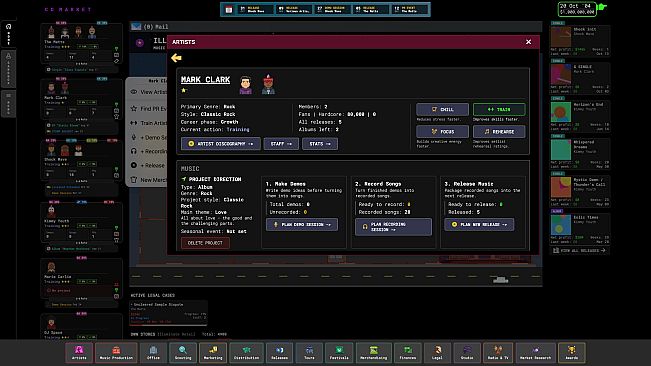This screenshot has height=366, width=651.
Task: Open Music Production from bottom bar
Action: (116, 352)
